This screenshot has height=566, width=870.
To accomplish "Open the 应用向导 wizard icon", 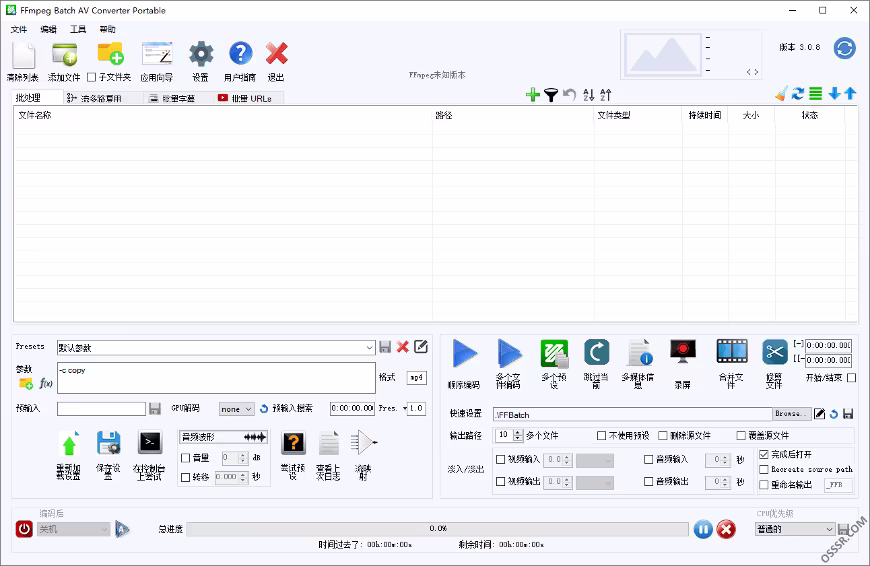I will point(157,54).
